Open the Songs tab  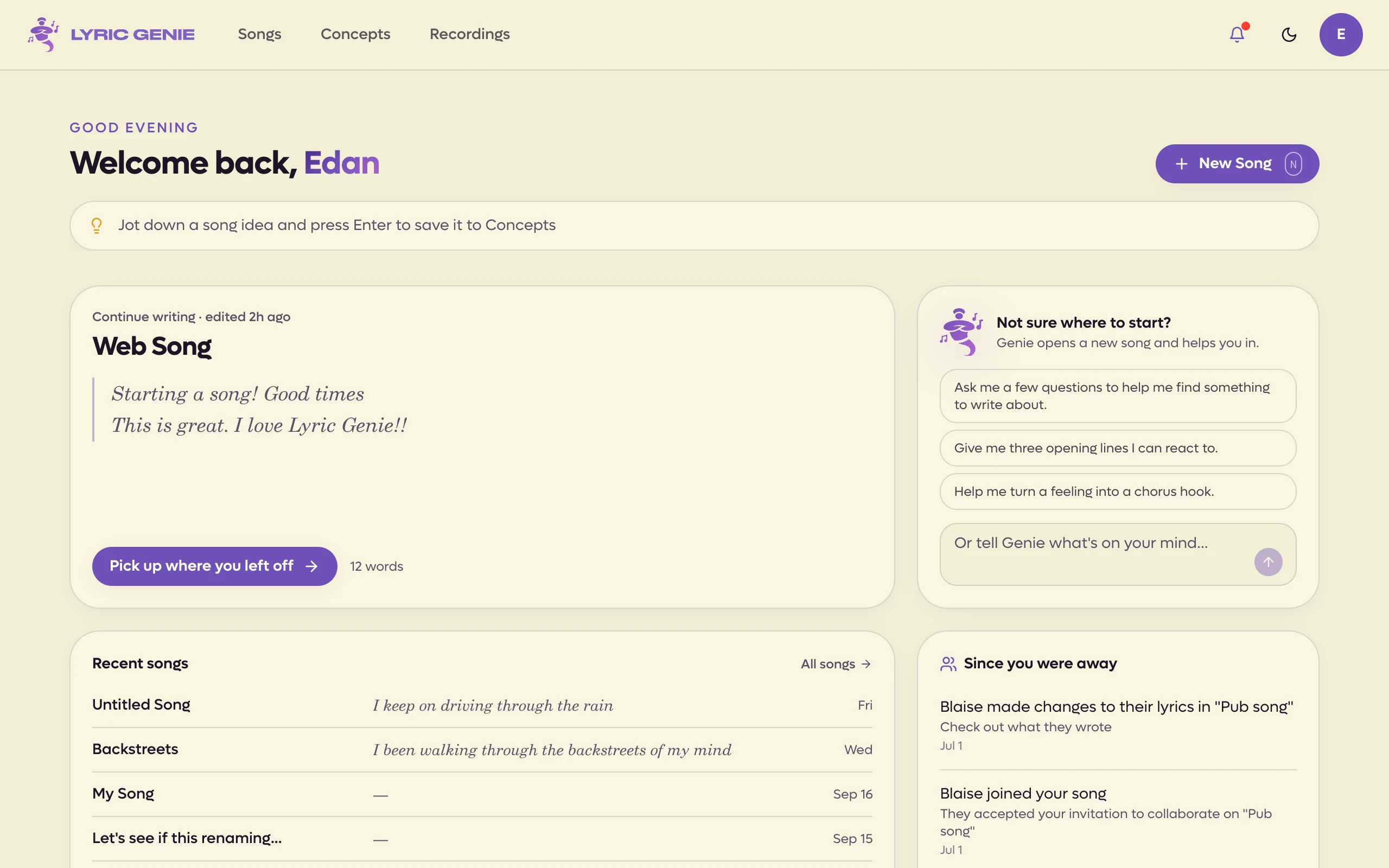point(259,34)
